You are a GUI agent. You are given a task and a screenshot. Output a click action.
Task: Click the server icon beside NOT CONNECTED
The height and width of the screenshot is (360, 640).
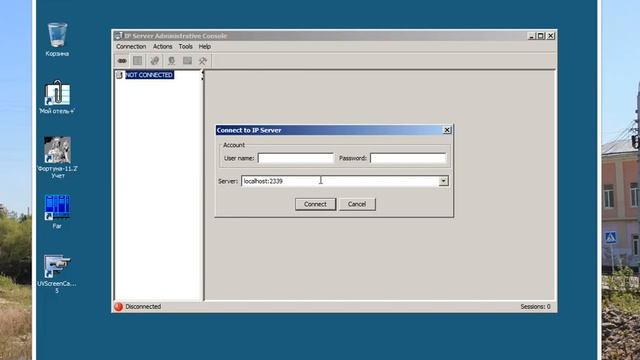click(119, 75)
